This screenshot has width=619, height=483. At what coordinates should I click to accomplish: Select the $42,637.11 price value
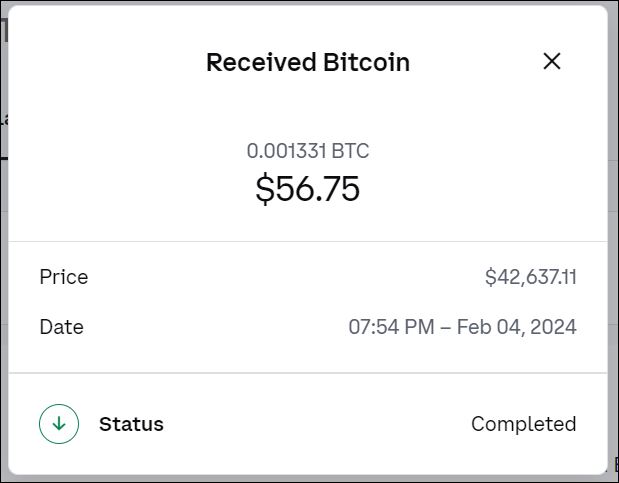point(530,277)
